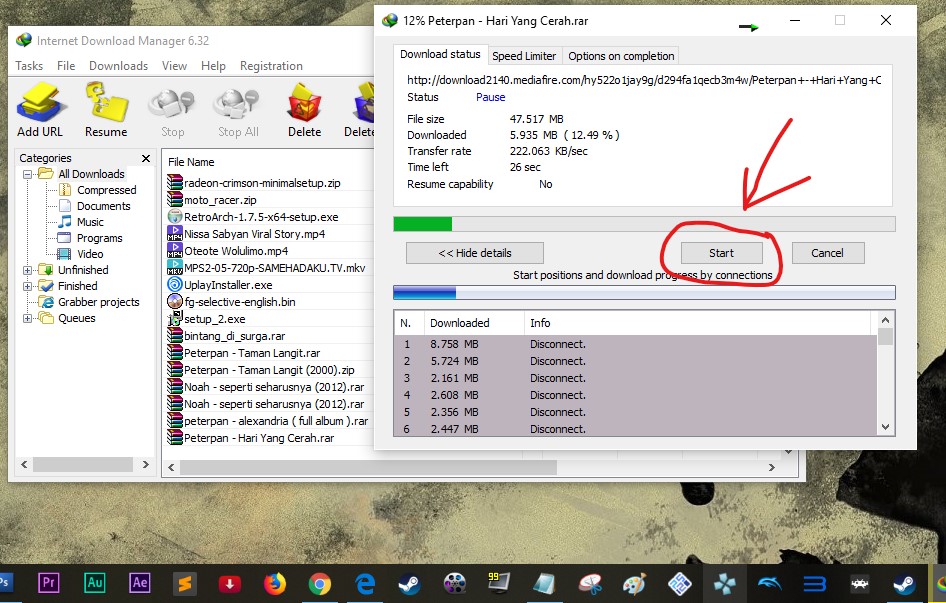Click the Grabber projects icon
This screenshot has height=603, width=946.
[46, 302]
